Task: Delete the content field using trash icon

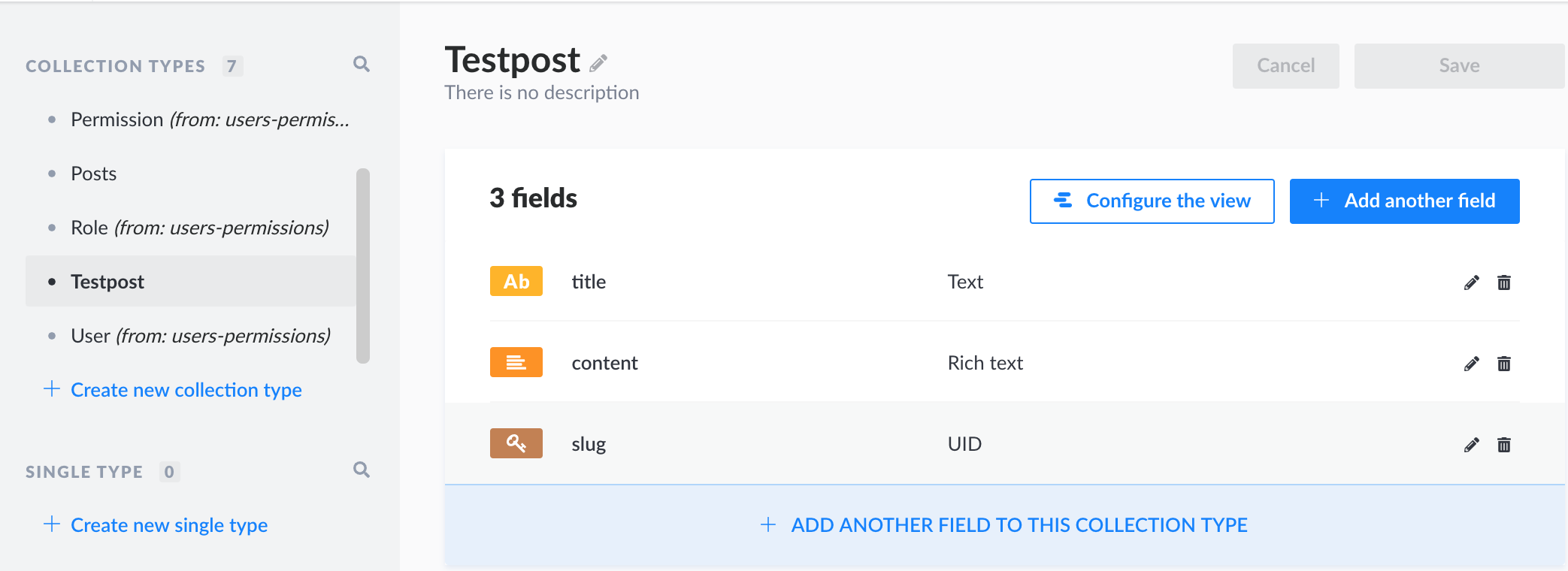Action: pos(1503,364)
